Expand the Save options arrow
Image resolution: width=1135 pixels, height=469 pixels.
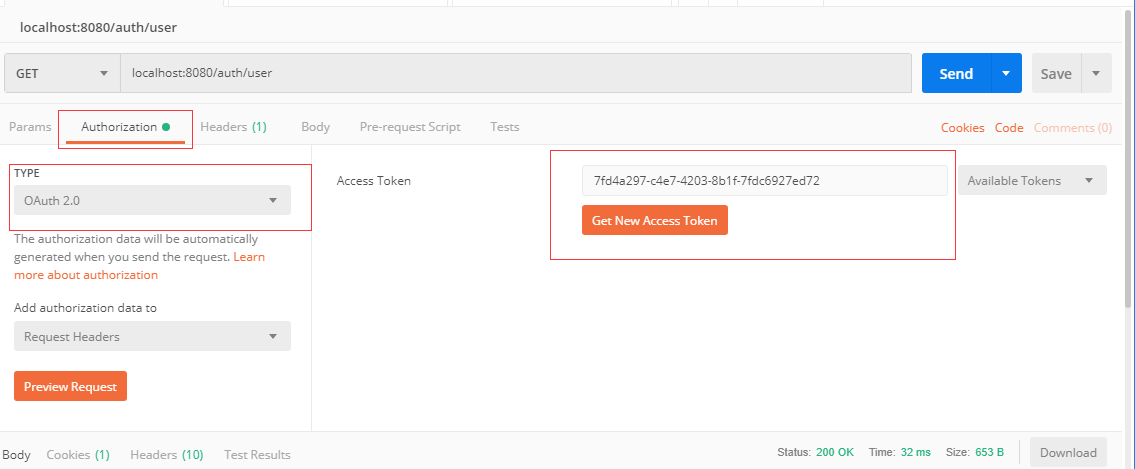(1096, 73)
